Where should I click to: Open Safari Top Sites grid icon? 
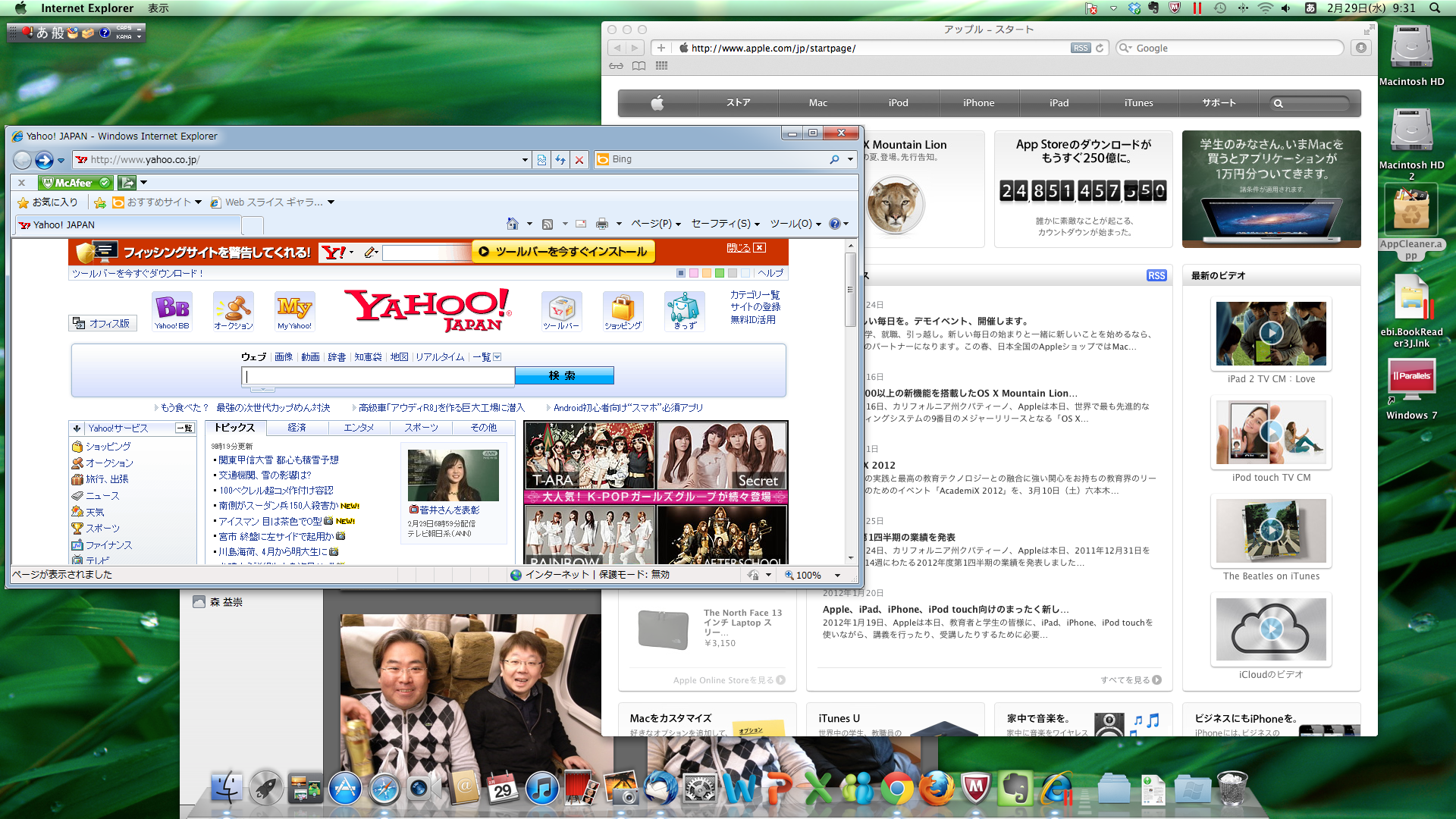[x=661, y=66]
